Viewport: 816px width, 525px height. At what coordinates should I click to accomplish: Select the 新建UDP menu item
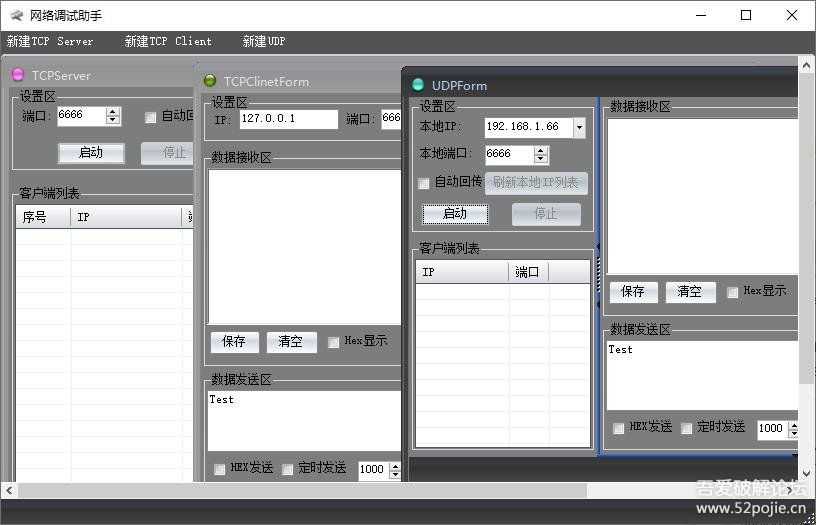pos(264,42)
